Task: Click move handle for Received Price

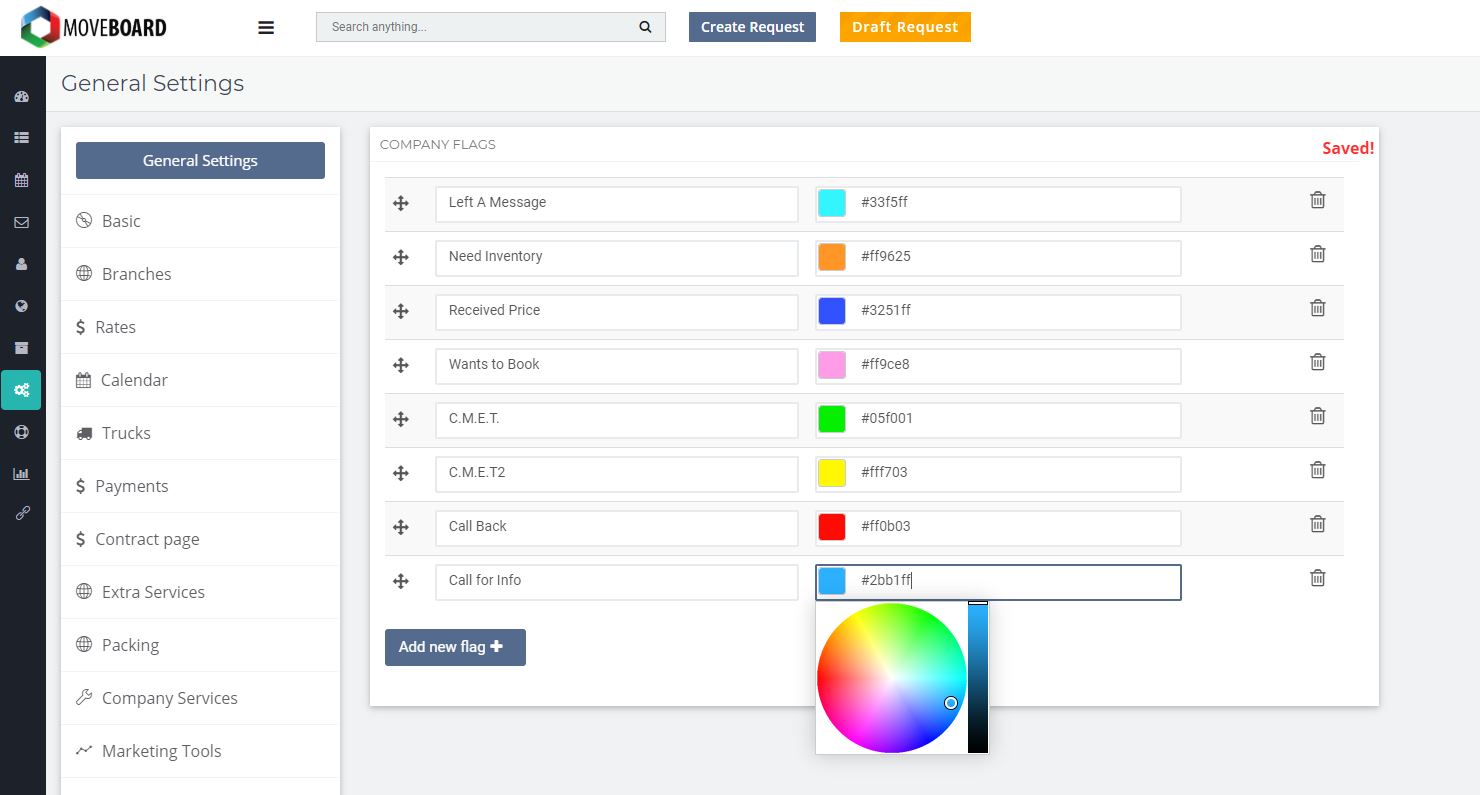Action: [x=401, y=311]
